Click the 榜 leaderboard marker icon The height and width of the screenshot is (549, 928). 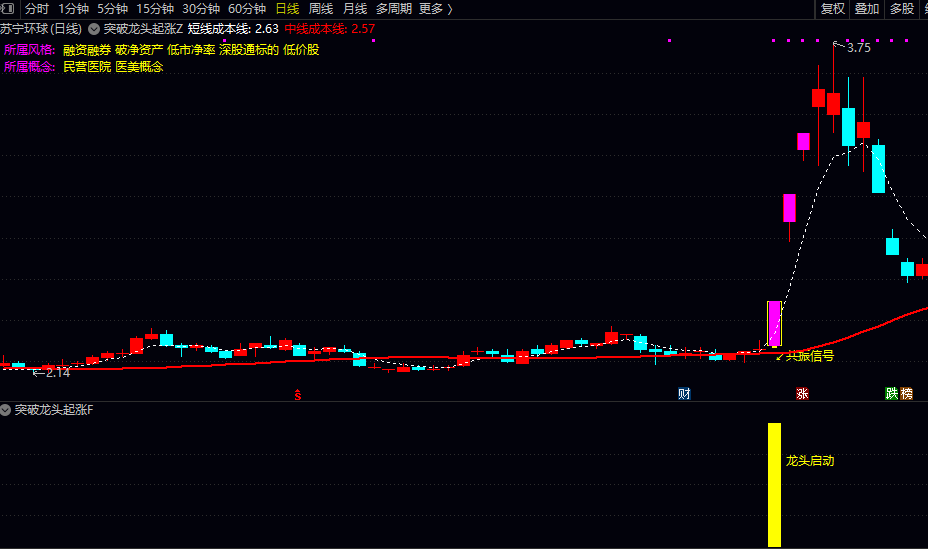906,393
